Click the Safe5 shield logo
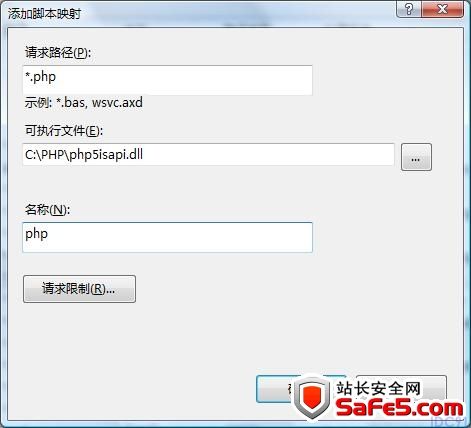Screen dimensions: 471x428 click(312, 398)
